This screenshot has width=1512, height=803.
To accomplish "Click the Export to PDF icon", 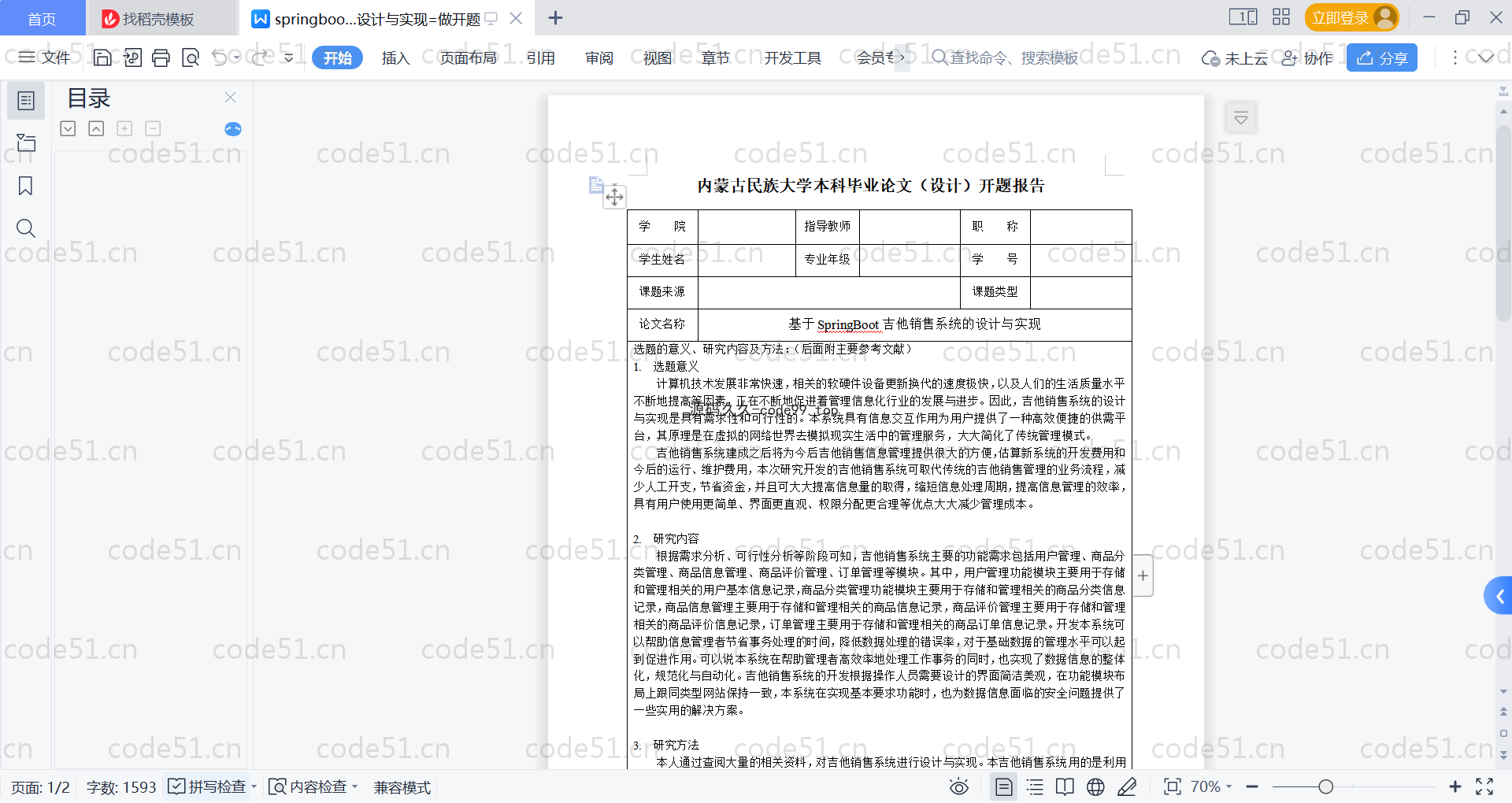I will pyautogui.click(x=132, y=57).
